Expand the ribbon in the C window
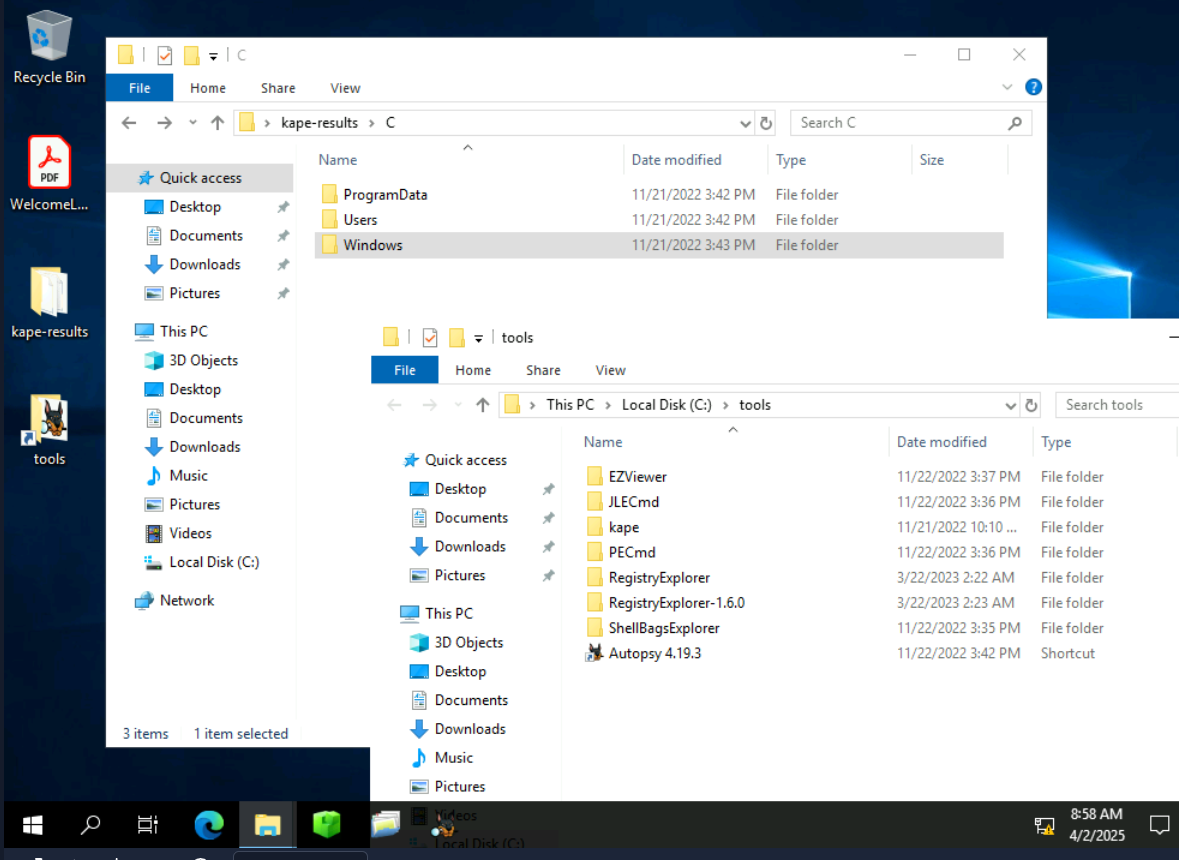The height and width of the screenshot is (860, 1179). click(1008, 87)
